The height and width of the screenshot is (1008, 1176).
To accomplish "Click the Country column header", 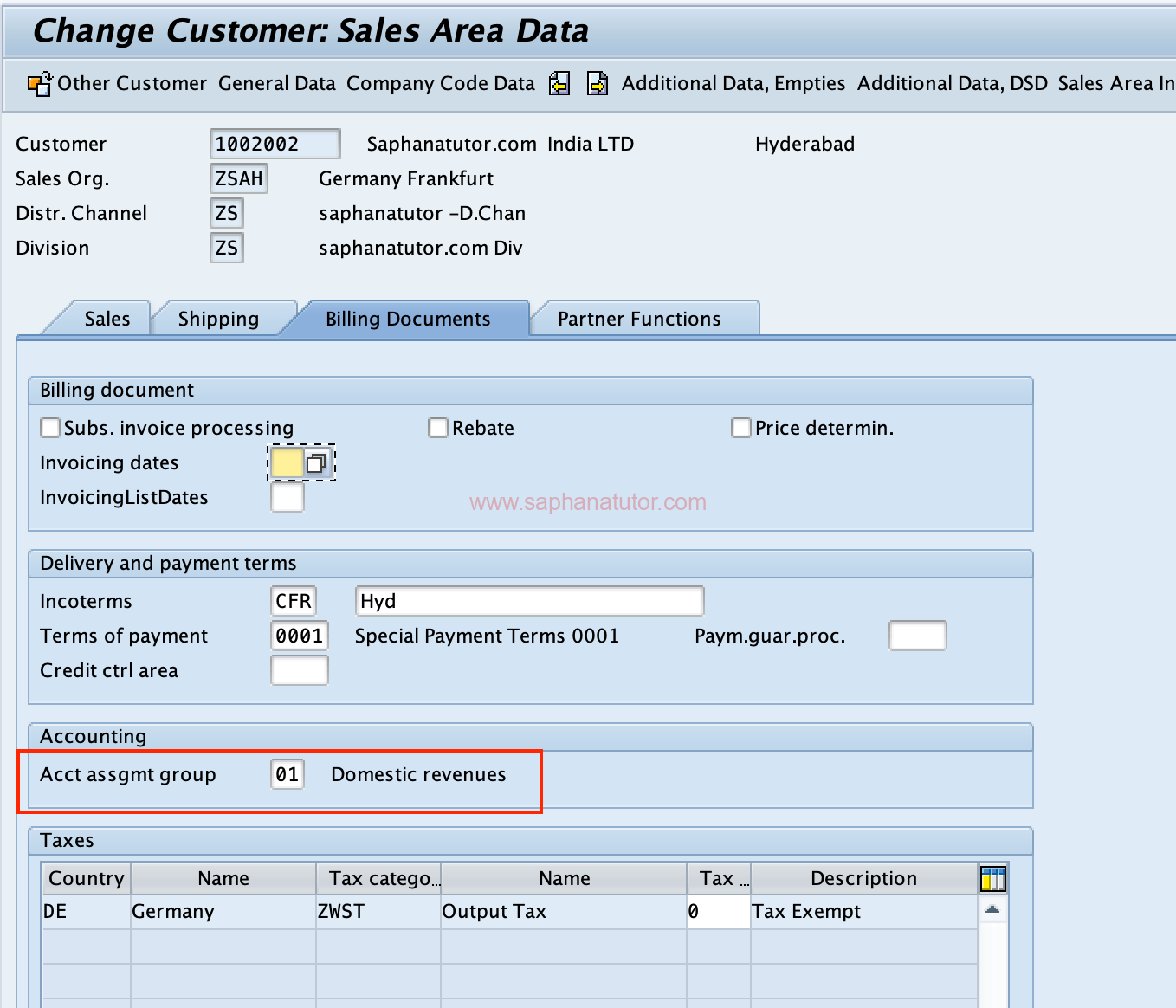I will [x=87, y=878].
